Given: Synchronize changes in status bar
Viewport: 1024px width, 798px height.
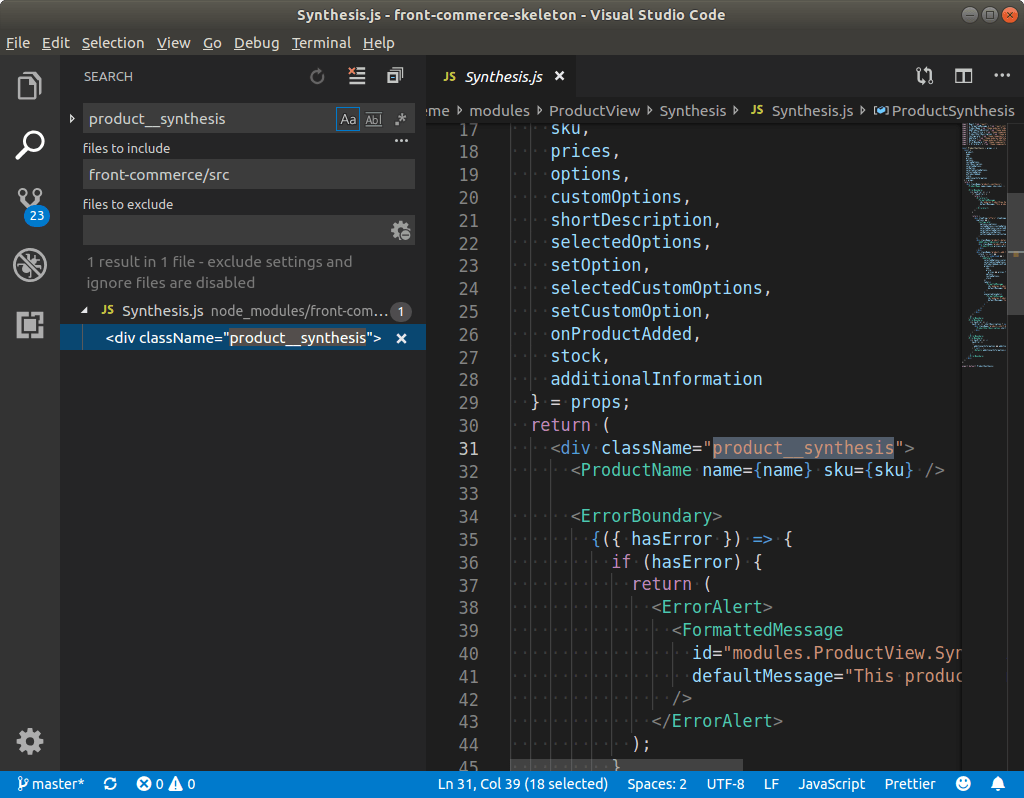Looking at the screenshot, I should [110, 784].
